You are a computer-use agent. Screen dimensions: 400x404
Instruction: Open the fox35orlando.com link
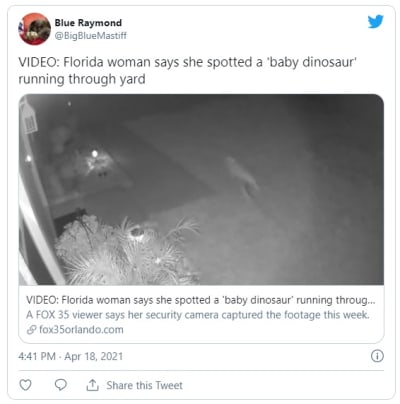tap(81, 330)
